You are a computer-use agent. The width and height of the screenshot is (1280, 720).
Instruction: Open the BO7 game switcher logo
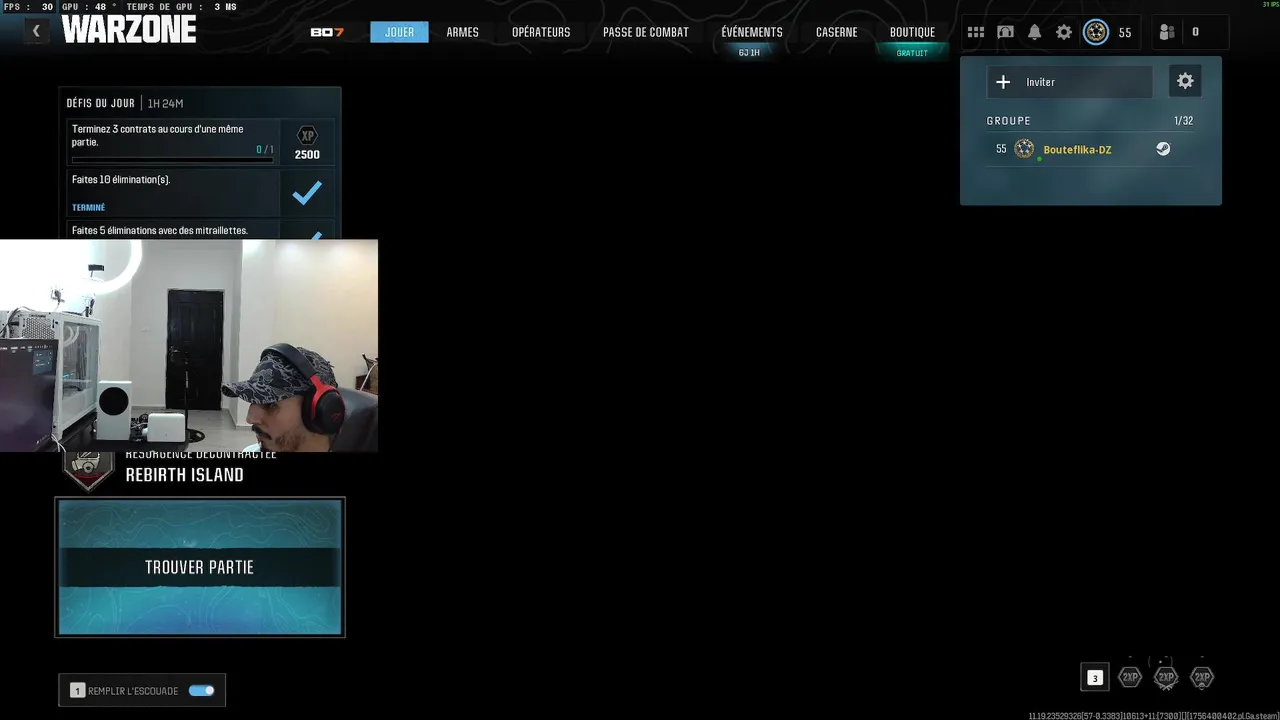(x=327, y=32)
